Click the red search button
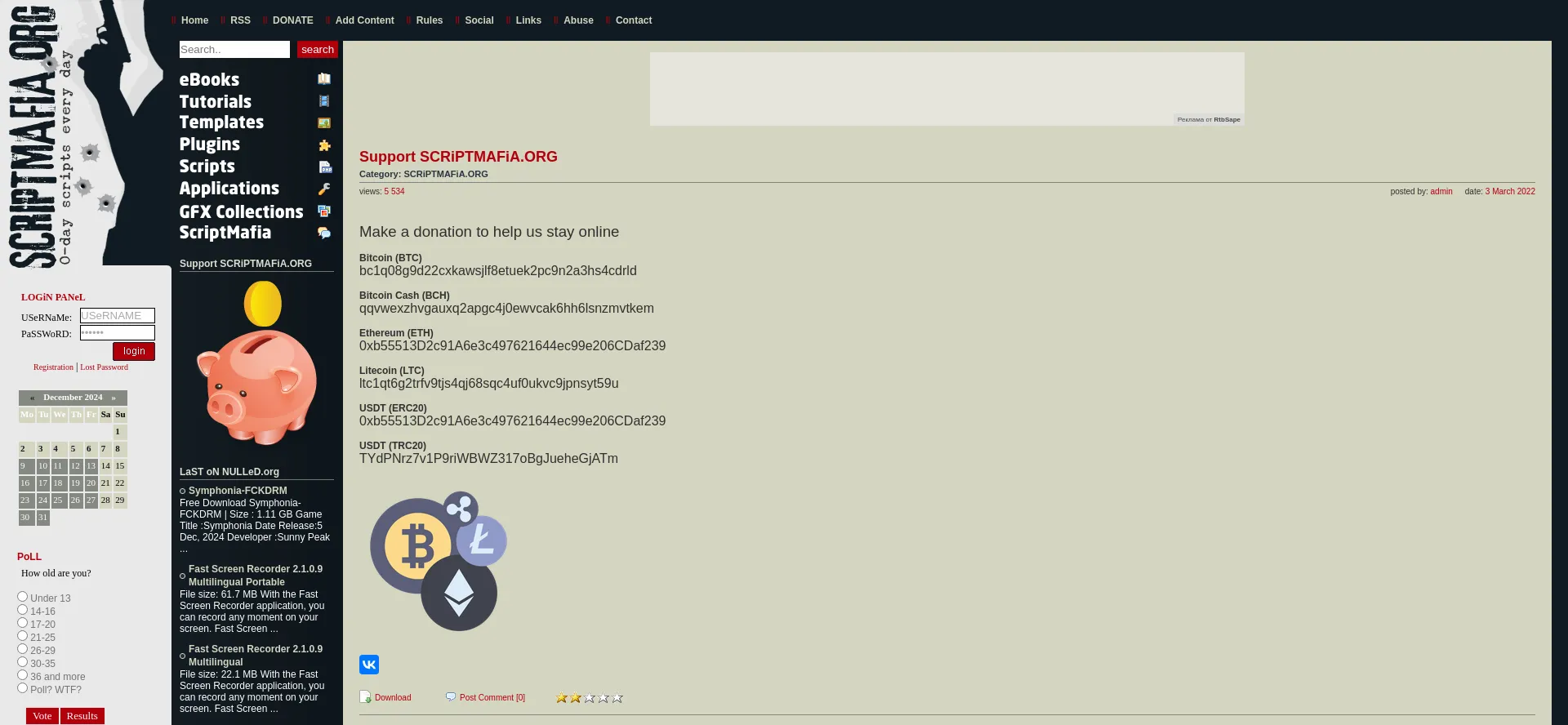This screenshot has height=725, width=1568. point(318,50)
